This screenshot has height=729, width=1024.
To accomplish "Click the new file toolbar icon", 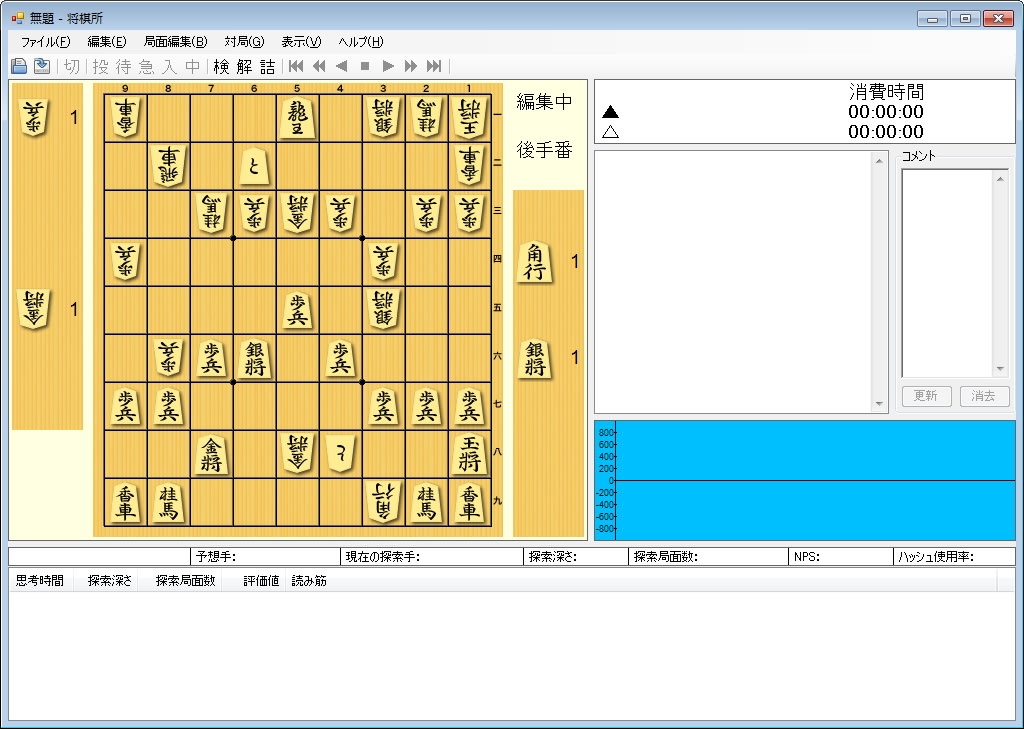I will pos(18,66).
